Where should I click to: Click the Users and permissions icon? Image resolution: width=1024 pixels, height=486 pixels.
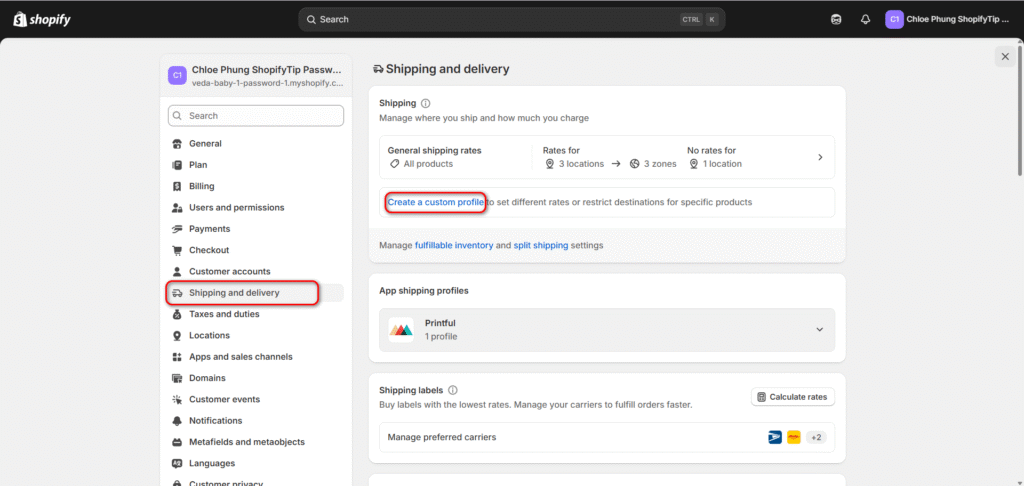[176, 208]
